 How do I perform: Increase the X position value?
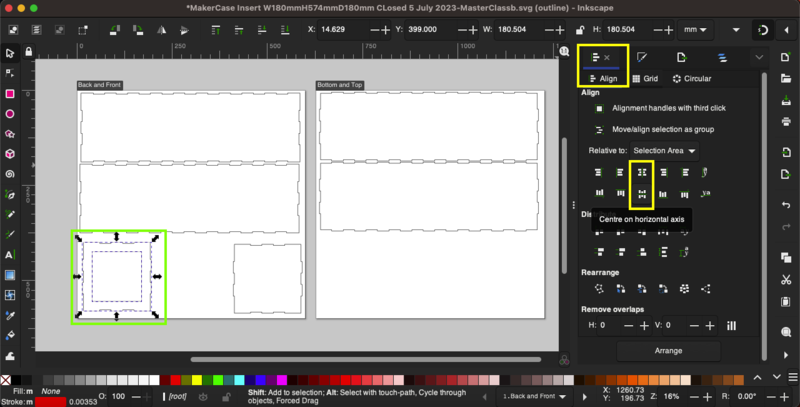pos(386,30)
